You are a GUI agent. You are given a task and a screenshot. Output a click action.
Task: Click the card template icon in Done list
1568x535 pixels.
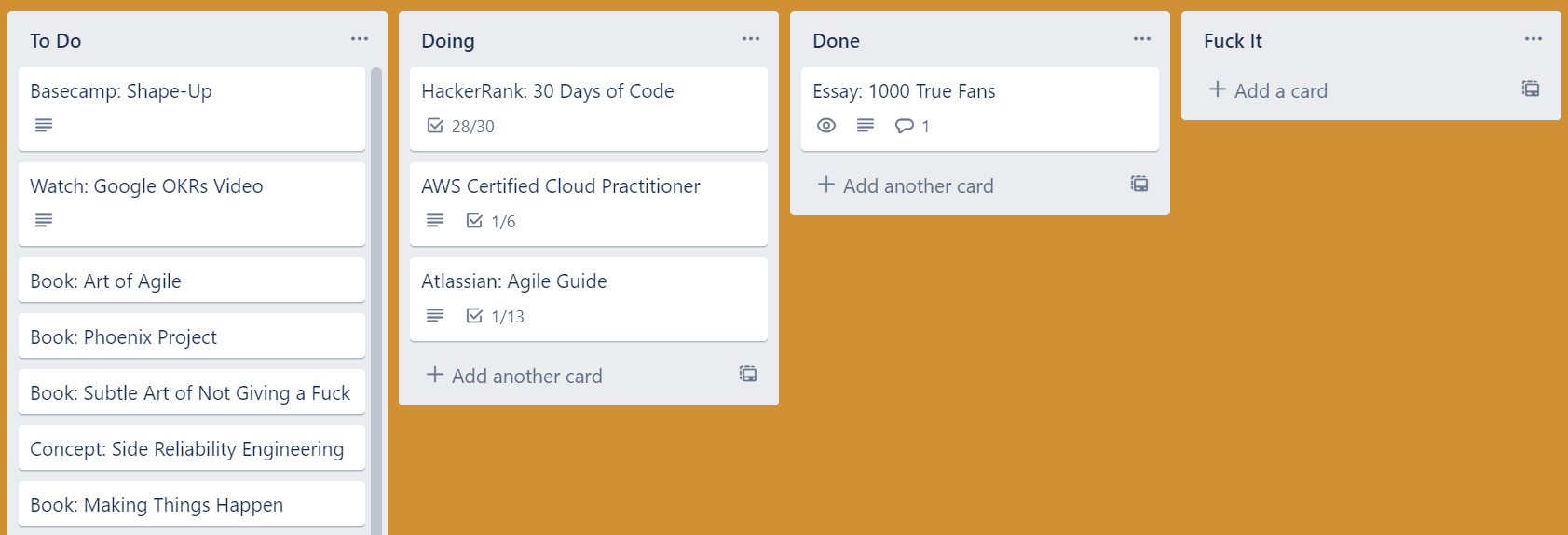coord(1139,184)
